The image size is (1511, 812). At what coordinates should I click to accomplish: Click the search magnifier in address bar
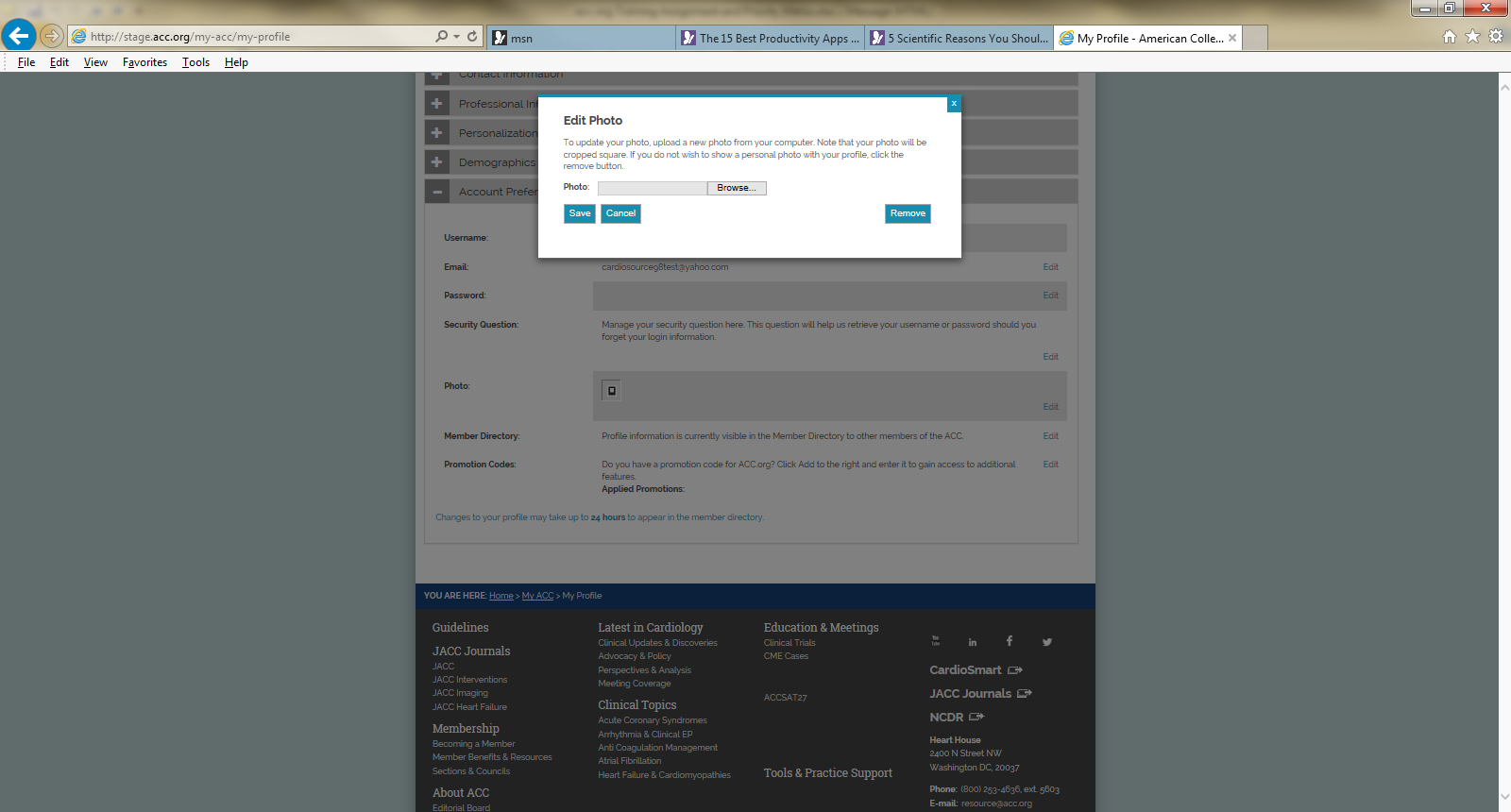(441, 37)
